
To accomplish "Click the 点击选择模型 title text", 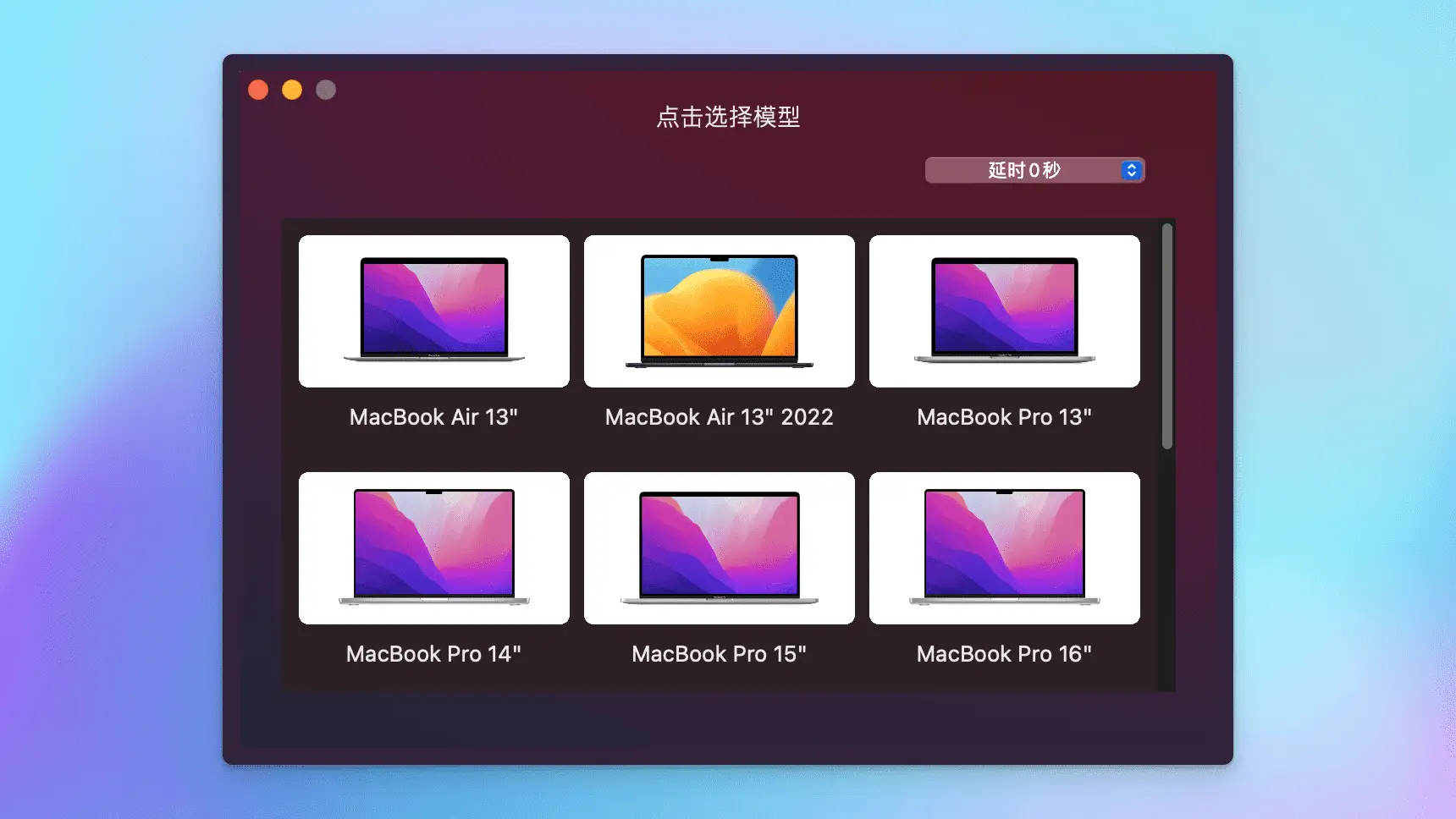I will pos(728,117).
